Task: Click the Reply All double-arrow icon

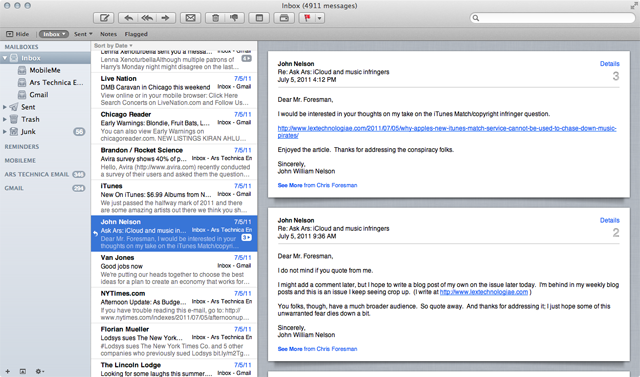Action: coord(147,18)
